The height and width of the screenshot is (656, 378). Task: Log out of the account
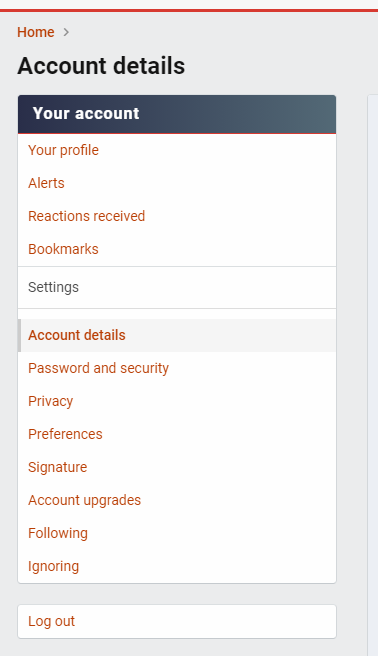tap(177, 621)
